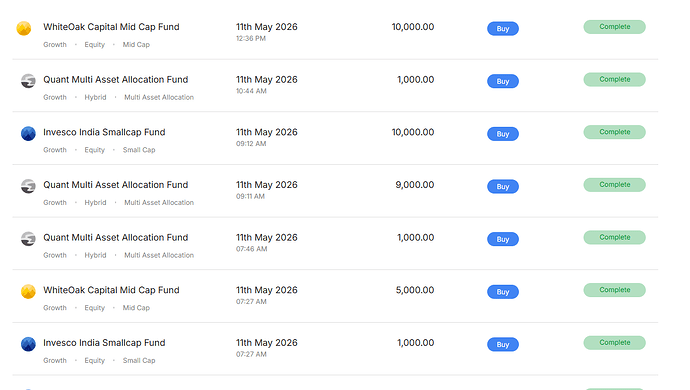Click Growth tag in Quant 10:44 AM row
Viewport: 690px width, 390px height.
tap(55, 97)
